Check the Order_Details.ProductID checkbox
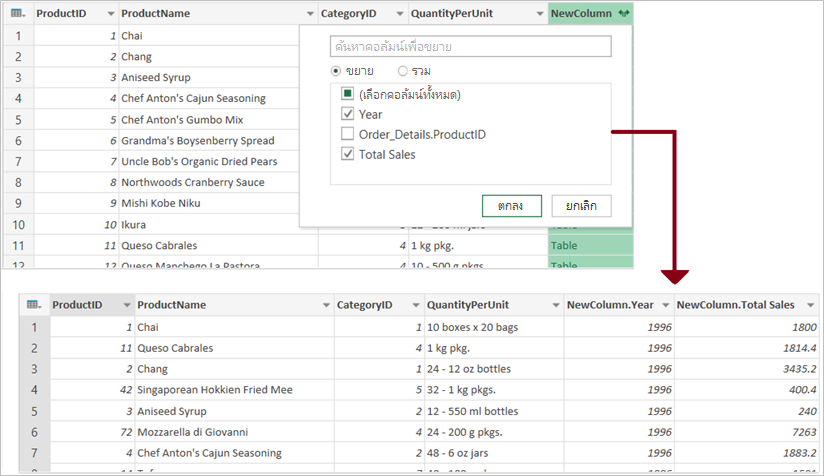Screen dimensions: 824x476 tap(347, 134)
